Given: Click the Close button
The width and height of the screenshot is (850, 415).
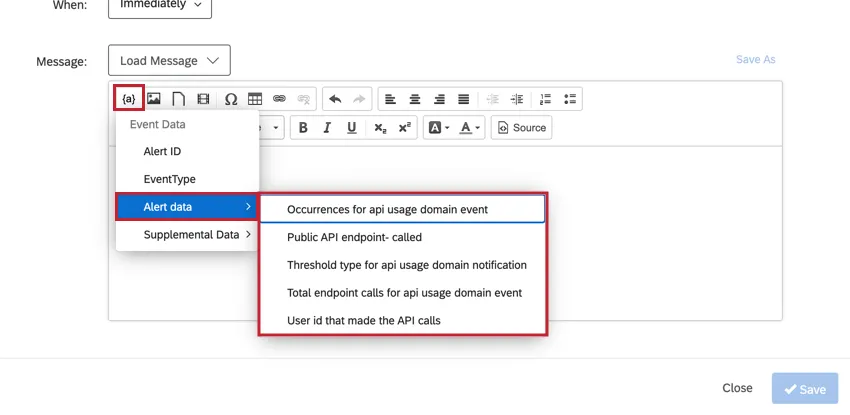Looking at the screenshot, I should [737, 388].
